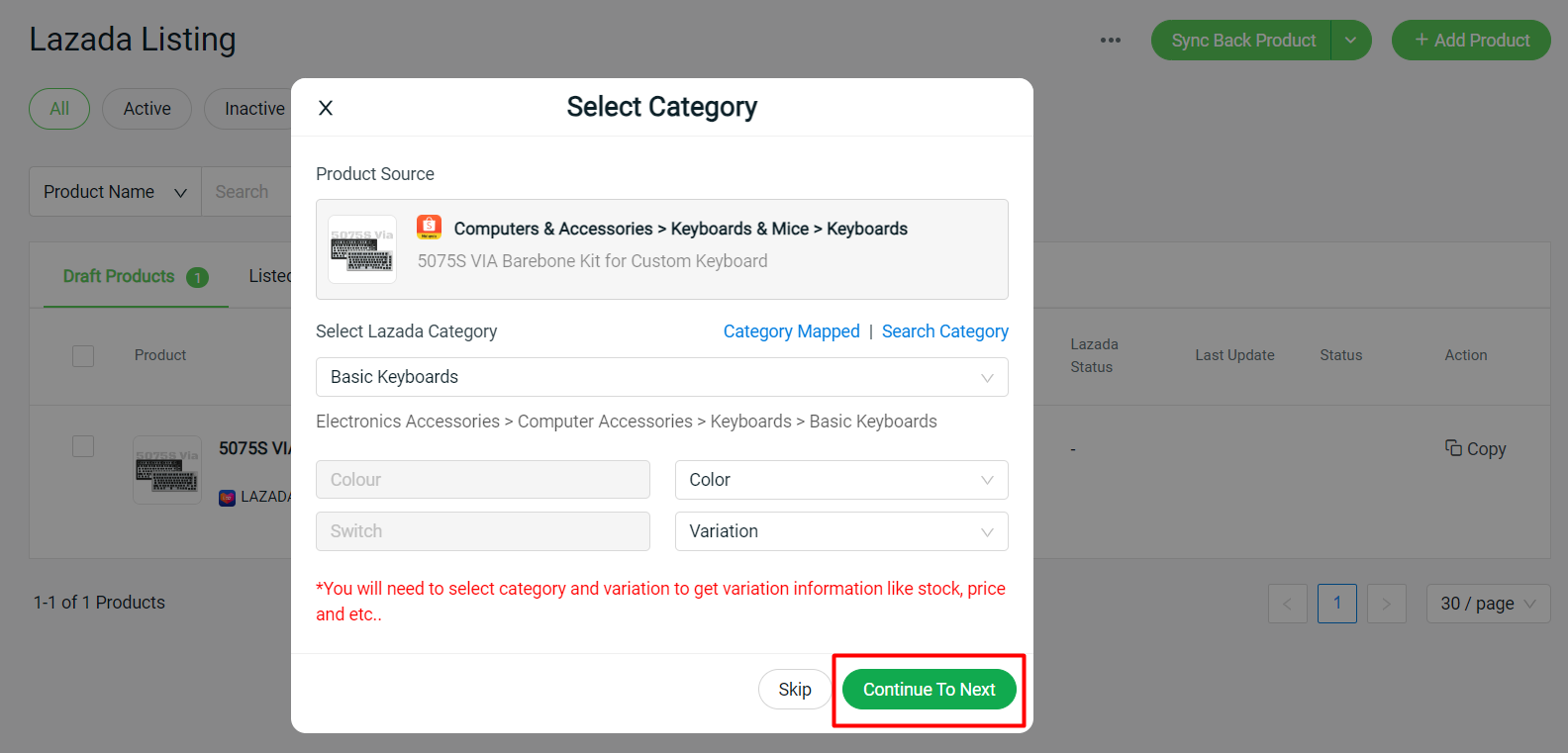Open the 30 / page size selector

(1487, 604)
